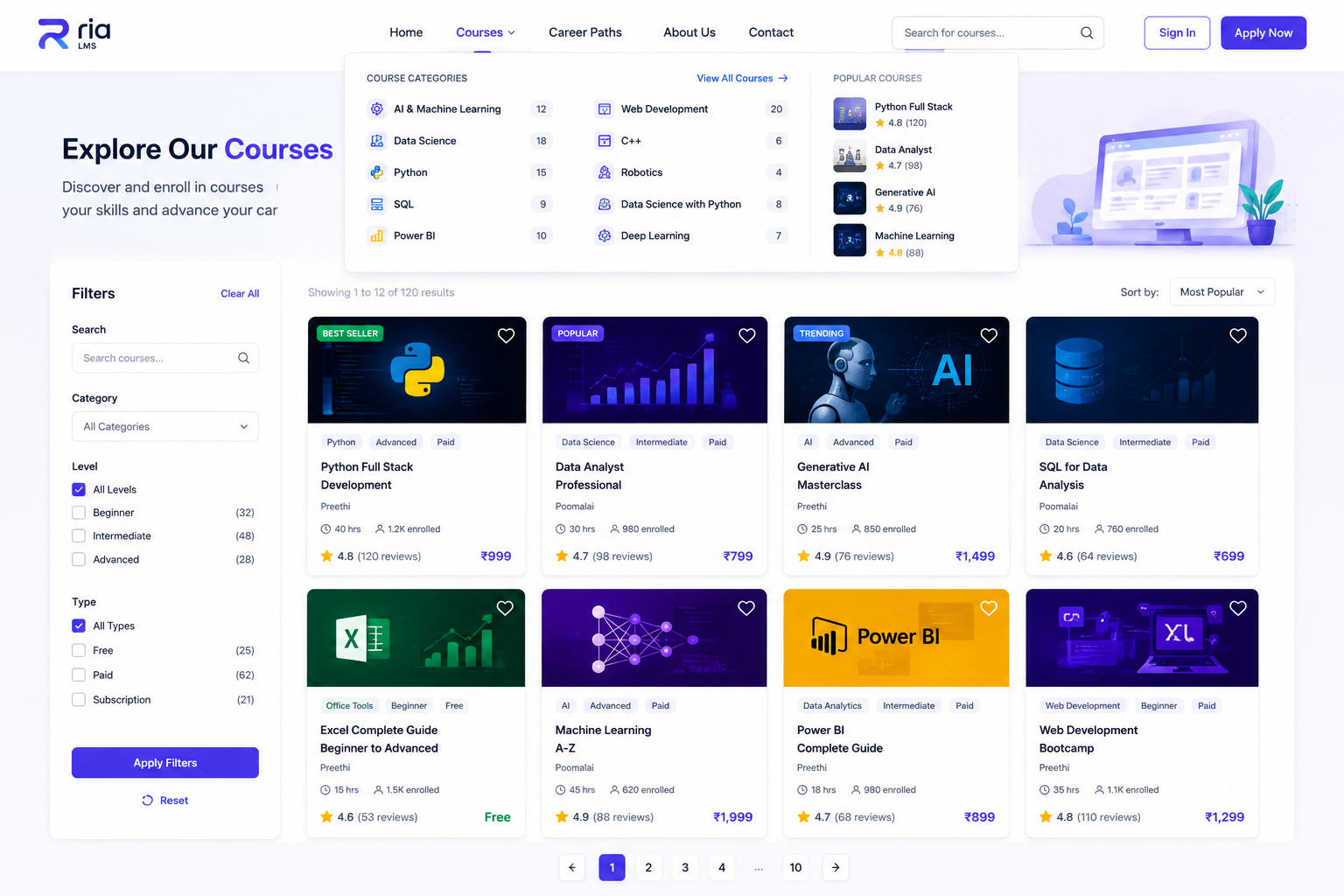
Task: Add Generative AI Masterclass to wishlist
Action: coord(989,335)
